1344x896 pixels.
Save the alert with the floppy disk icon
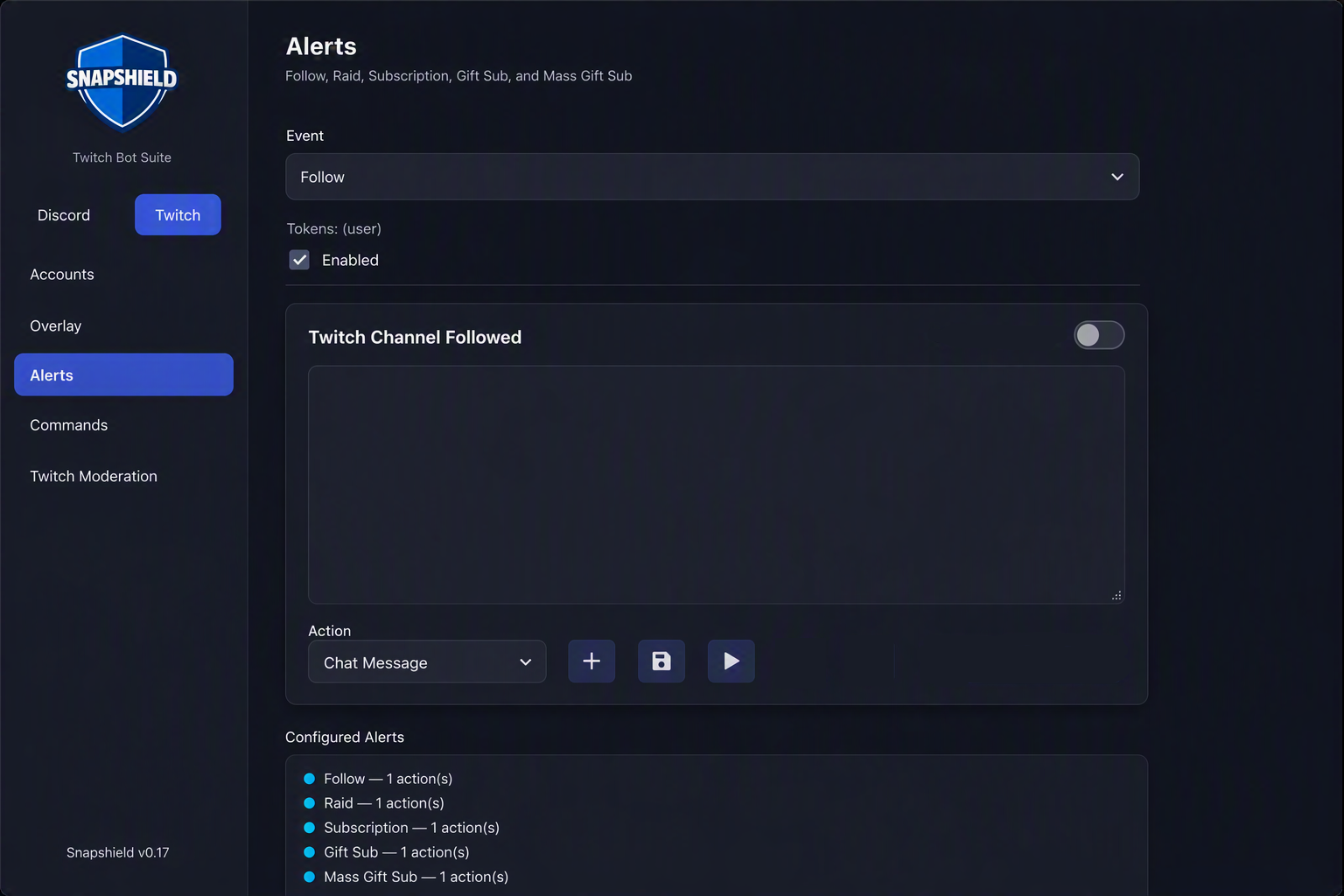pos(661,661)
